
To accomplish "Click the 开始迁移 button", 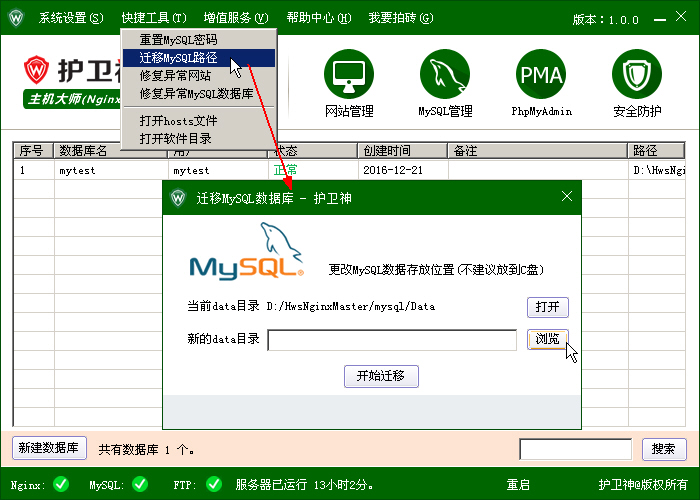I will pyautogui.click(x=381, y=376).
